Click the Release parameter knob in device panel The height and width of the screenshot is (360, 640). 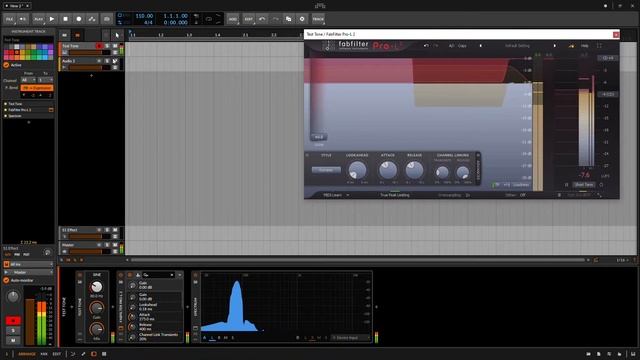coord(132,327)
